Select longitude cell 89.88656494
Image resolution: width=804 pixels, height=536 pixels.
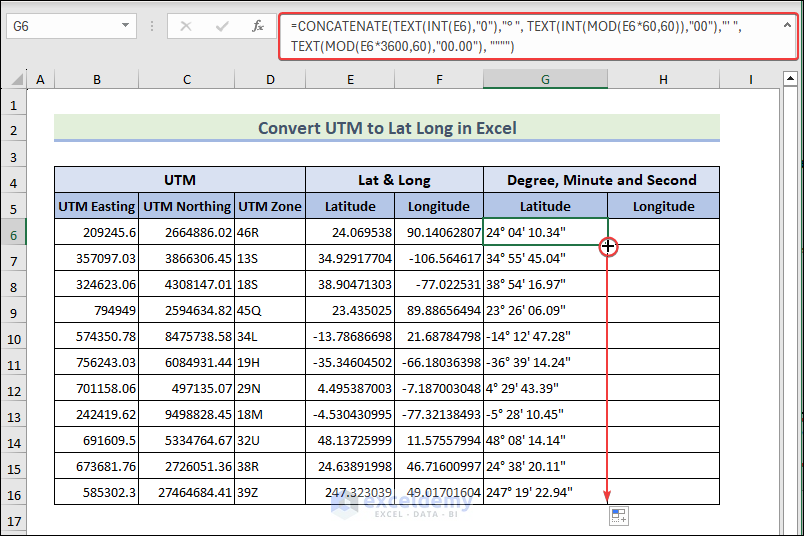[x=439, y=310]
